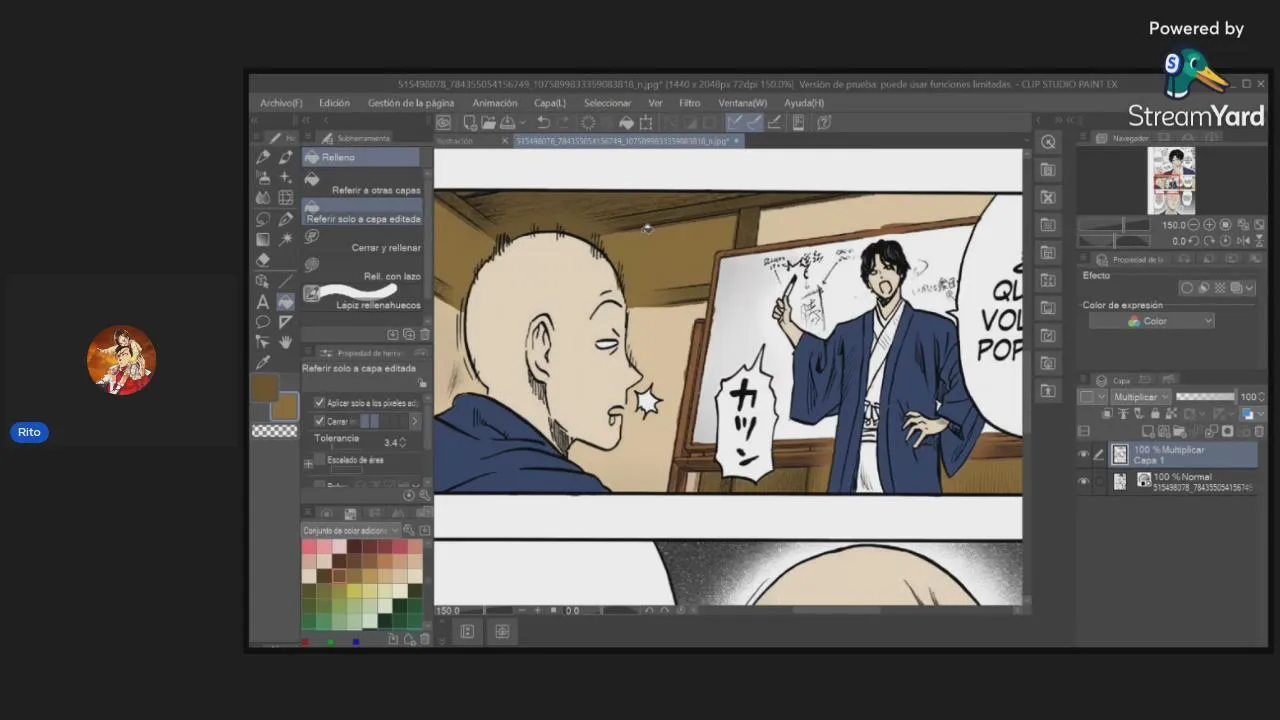Viewport: 1280px width, 720px height.
Task: Select the 'Referir solo a capa editada' sub tool
Action: (x=362, y=211)
